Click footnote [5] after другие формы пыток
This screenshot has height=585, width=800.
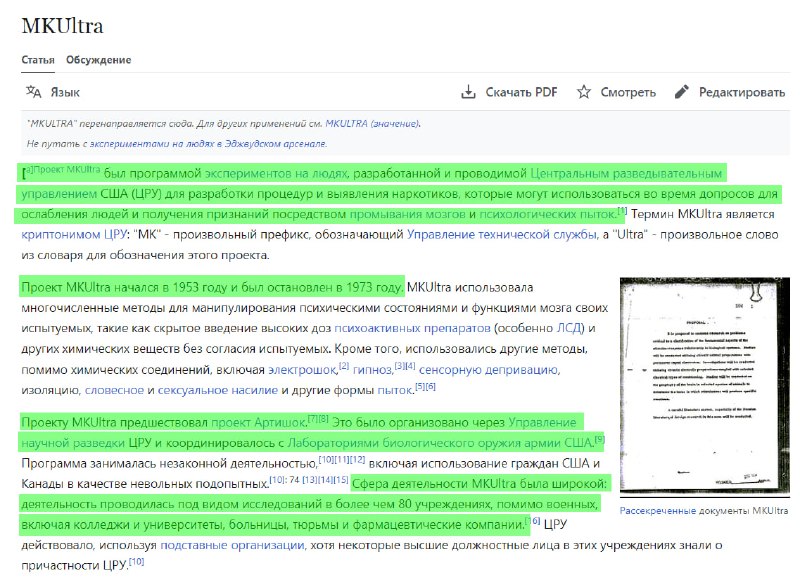coord(419,386)
